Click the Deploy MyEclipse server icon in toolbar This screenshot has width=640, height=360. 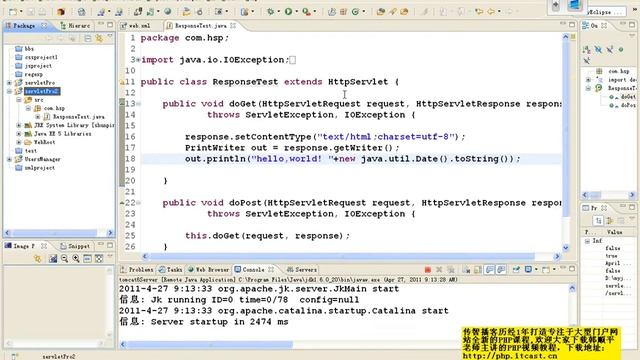point(138,12)
